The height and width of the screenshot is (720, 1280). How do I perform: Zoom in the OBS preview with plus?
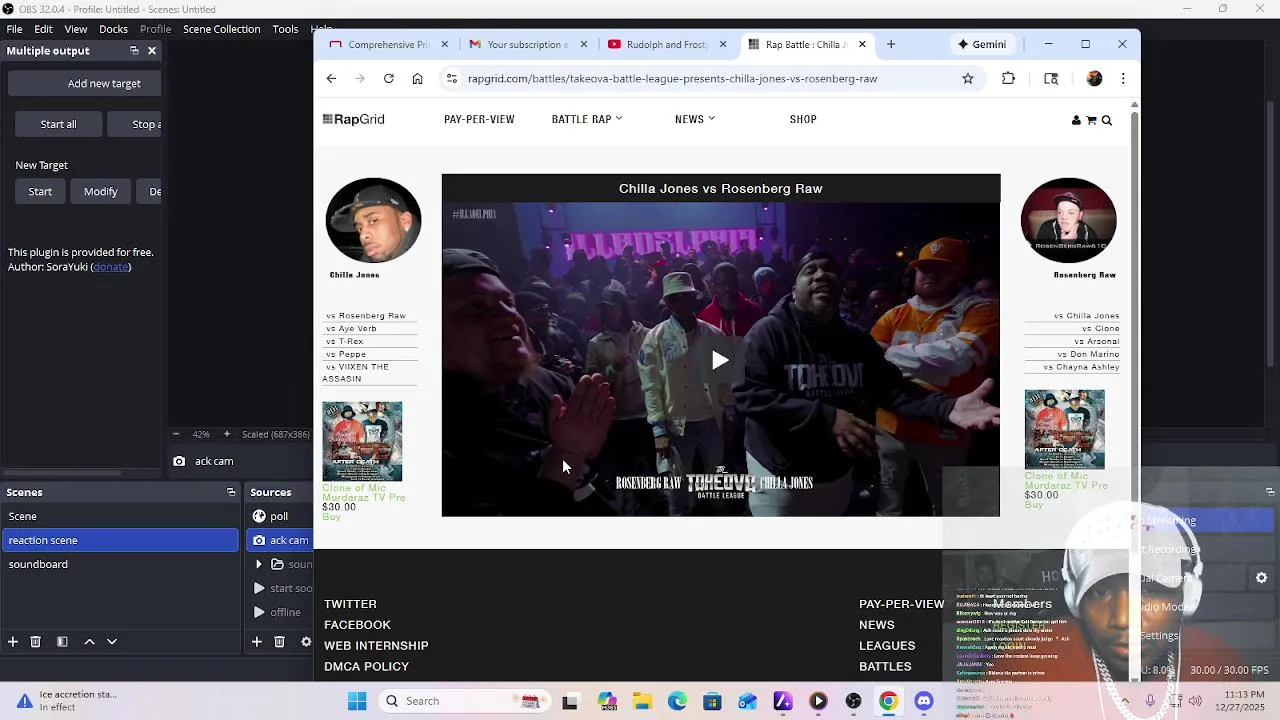(x=227, y=434)
